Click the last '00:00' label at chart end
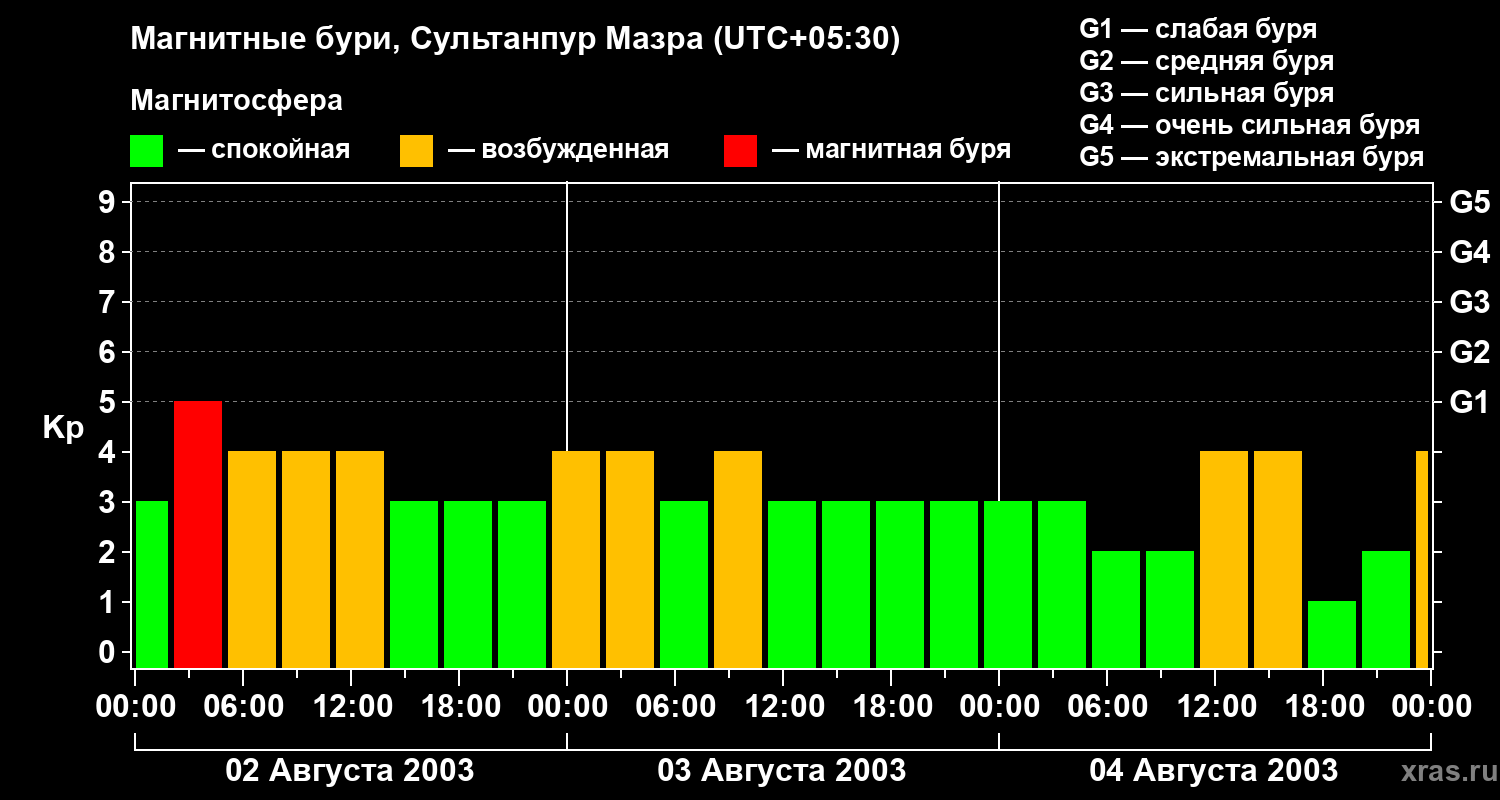The height and width of the screenshot is (800, 1500). pyautogui.click(x=1431, y=707)
